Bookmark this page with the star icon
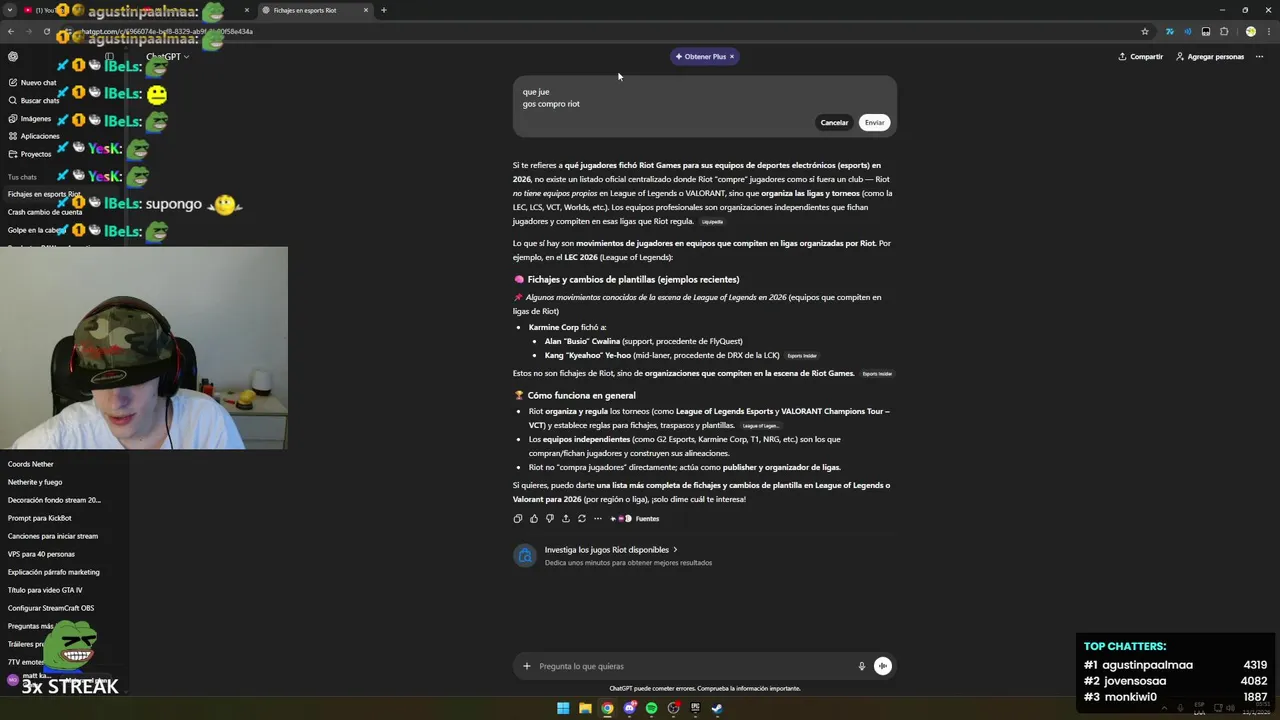This screenshot has height=720, width=1280. tap(1145, 31)
